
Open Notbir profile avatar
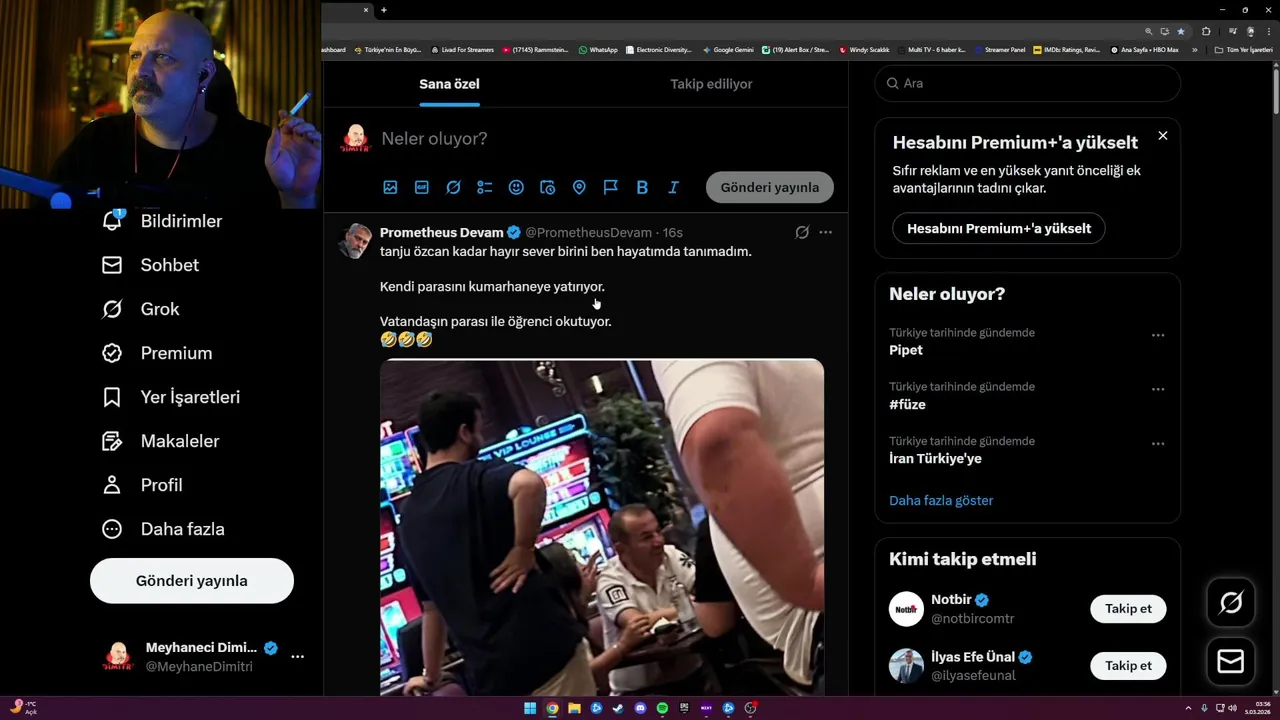click(906, 609)
